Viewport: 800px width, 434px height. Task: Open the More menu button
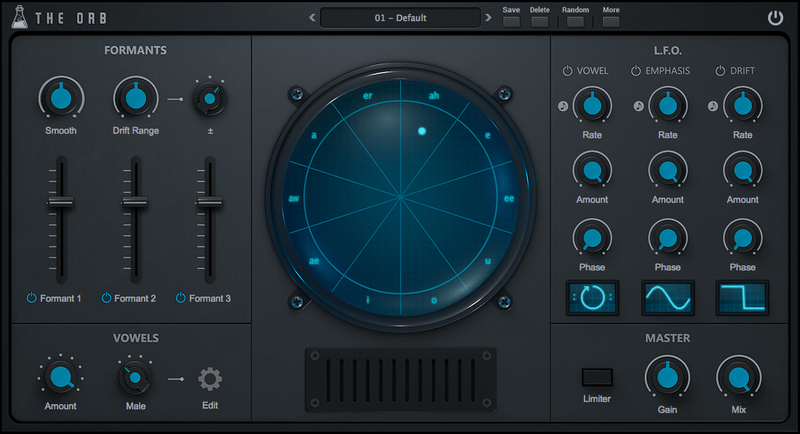pos(611,21)
